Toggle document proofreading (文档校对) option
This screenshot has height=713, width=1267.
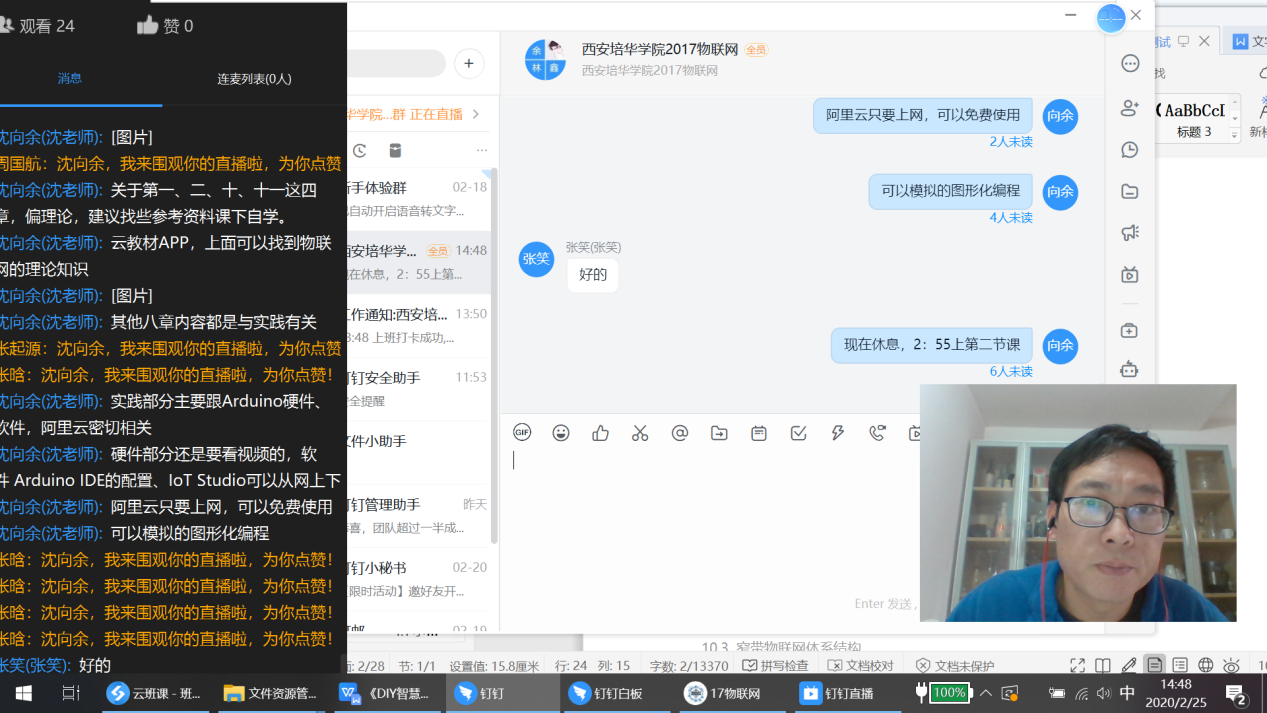(861, 666)
